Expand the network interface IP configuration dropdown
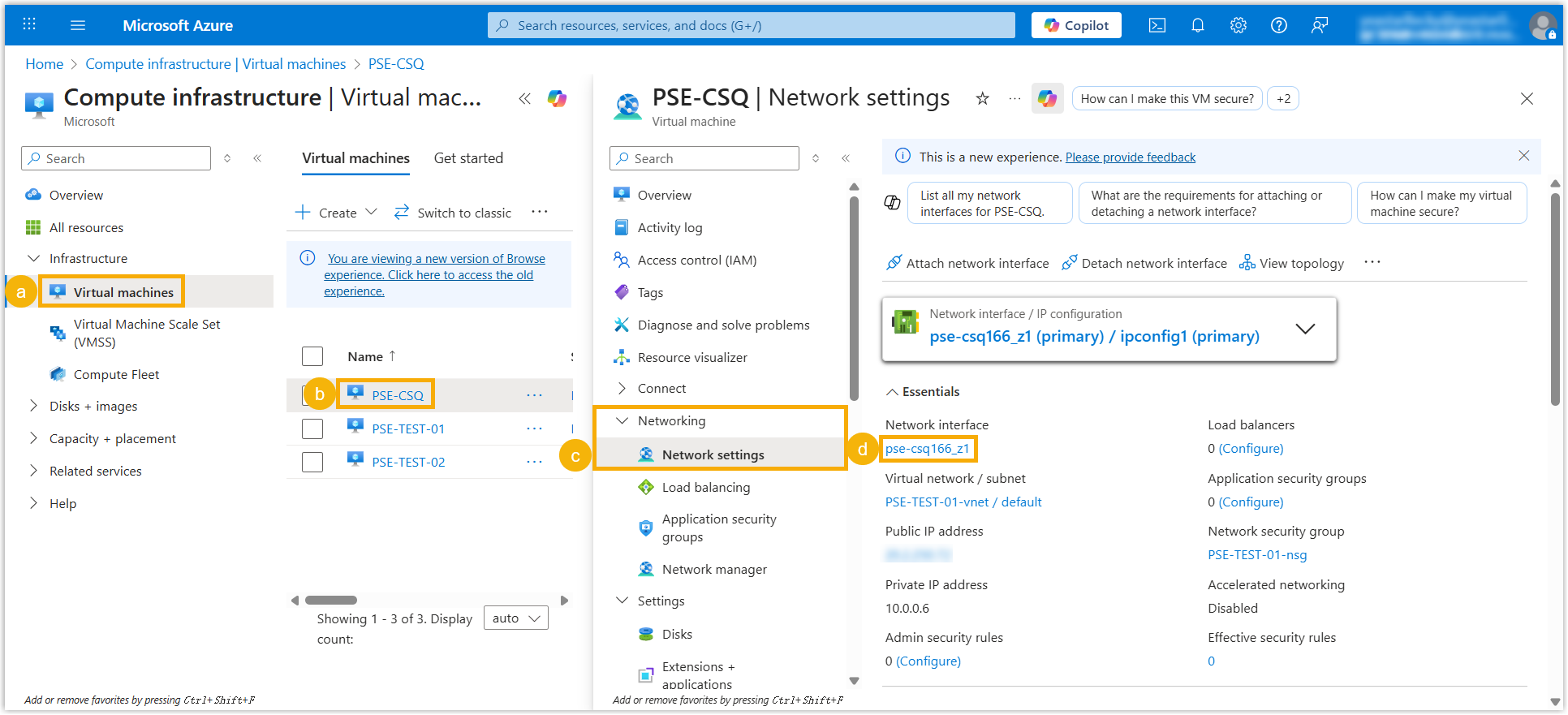 (x=1305, y=329)
